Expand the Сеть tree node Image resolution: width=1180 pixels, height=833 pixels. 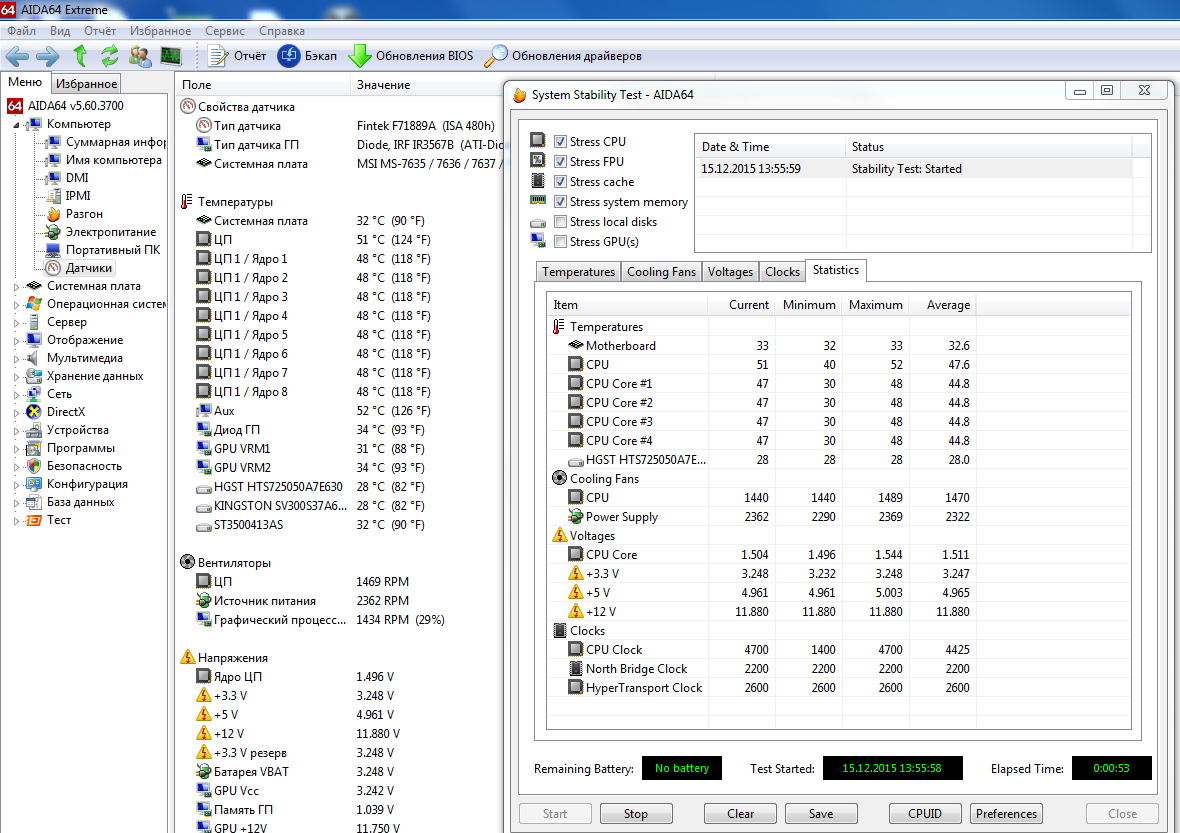pos(17,395)
